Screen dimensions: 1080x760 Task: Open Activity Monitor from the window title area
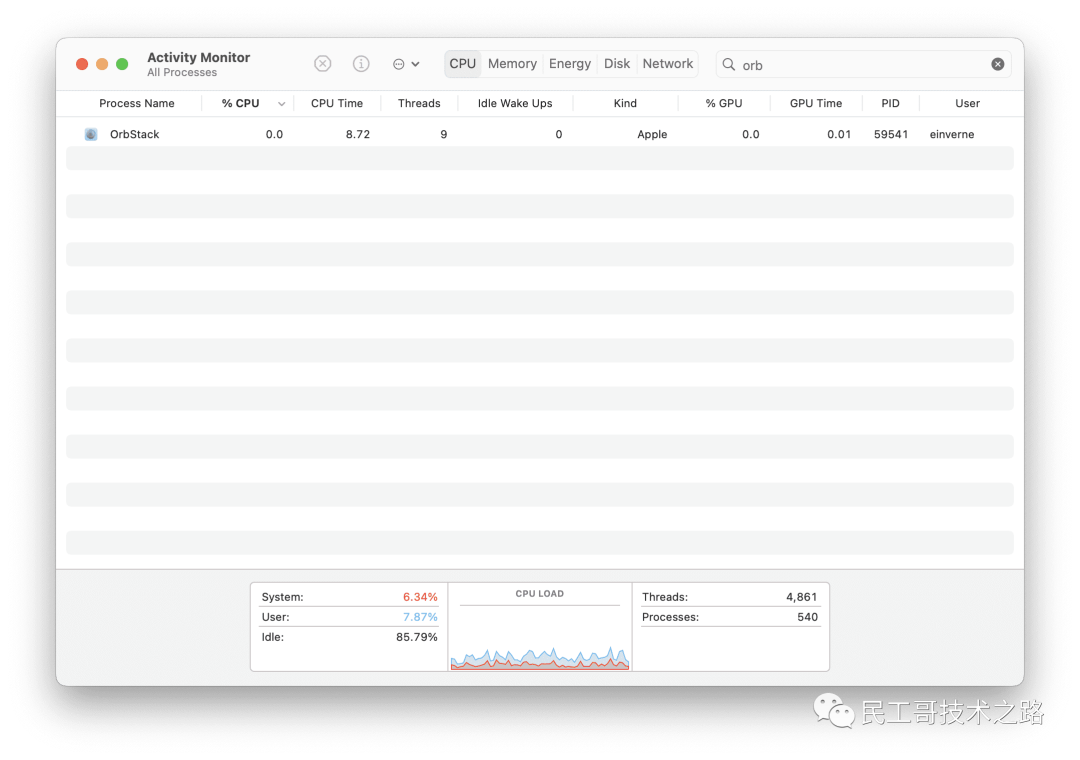point(198,57)
